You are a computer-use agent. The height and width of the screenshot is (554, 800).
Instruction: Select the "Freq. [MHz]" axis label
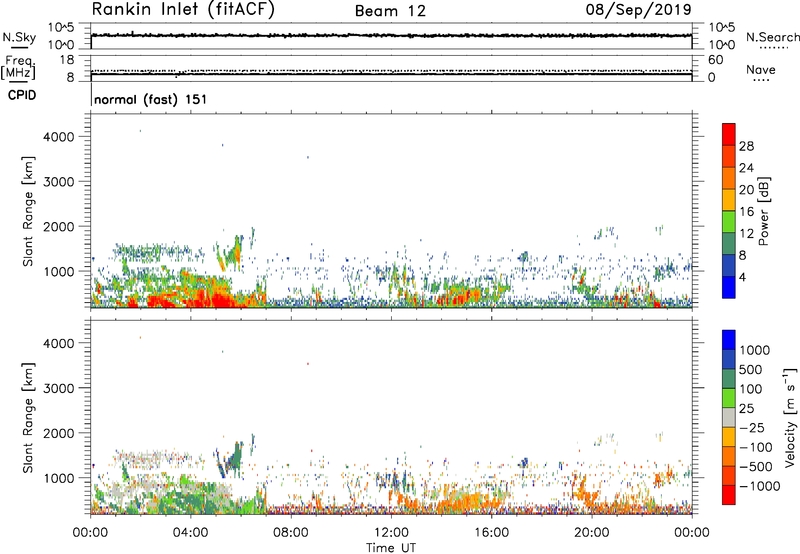[x=19, y=67]
